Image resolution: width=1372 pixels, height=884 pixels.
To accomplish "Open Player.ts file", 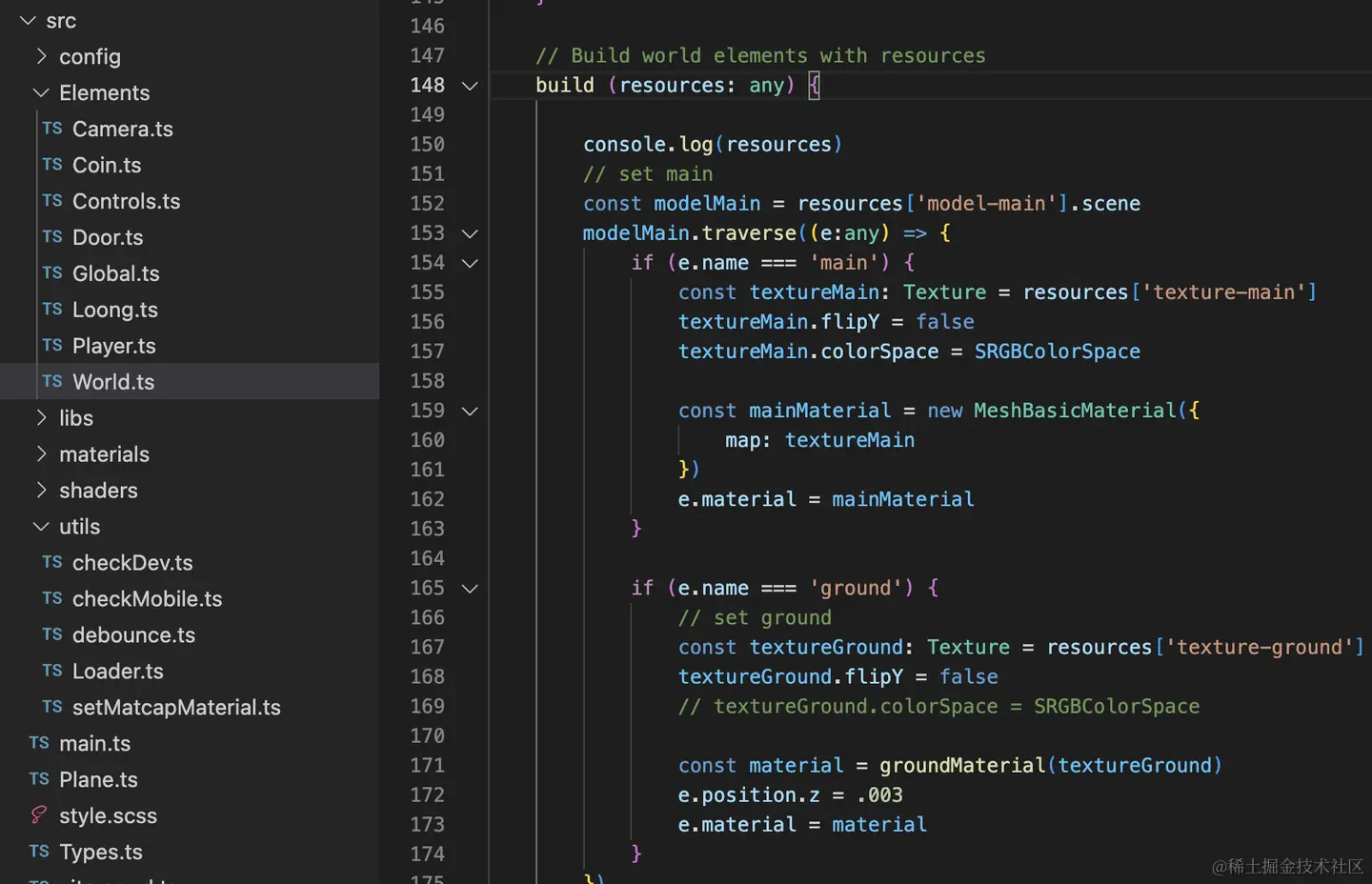I will pos(114,346).
